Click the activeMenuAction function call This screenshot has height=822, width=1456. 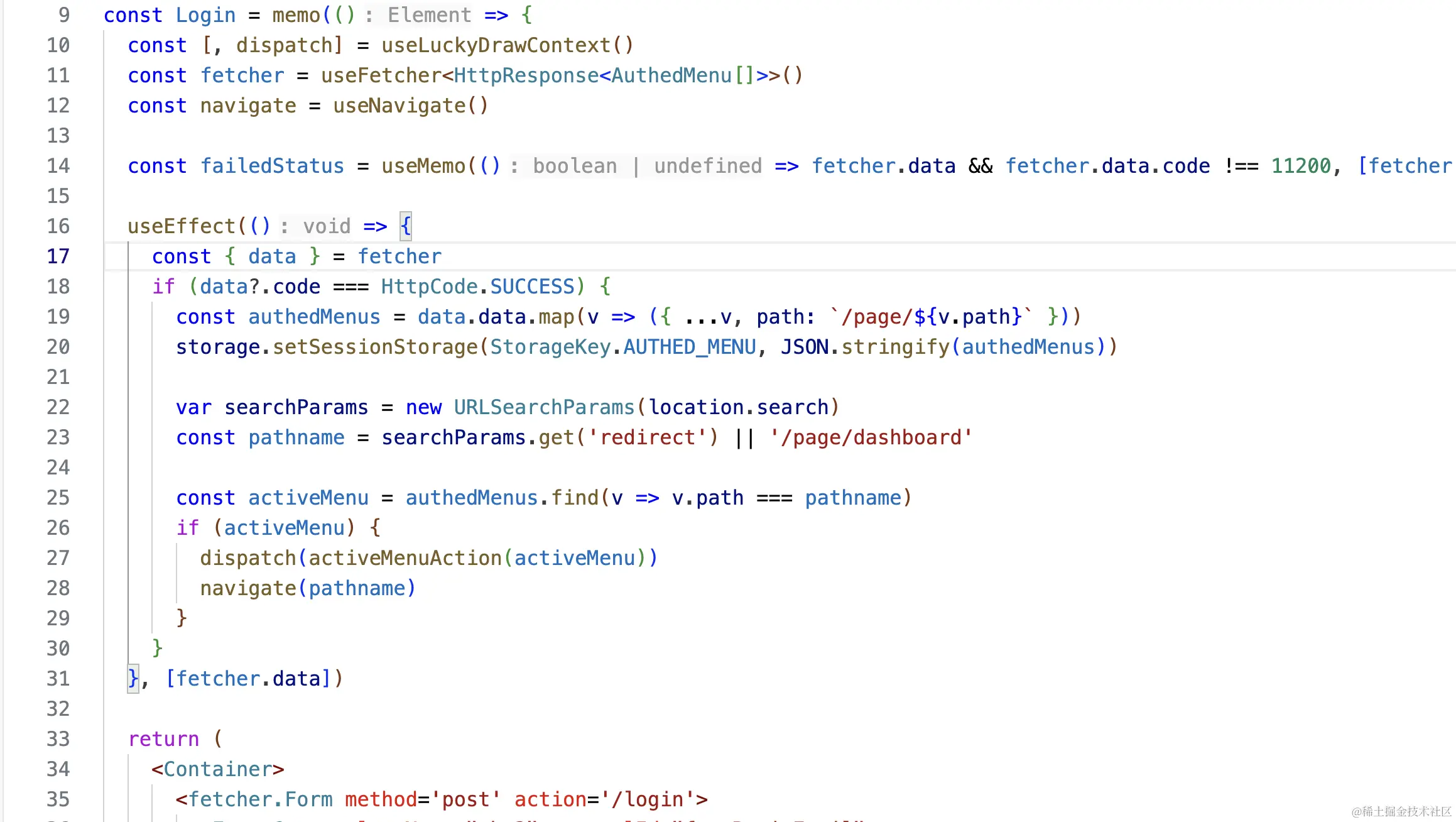[405, 558]
